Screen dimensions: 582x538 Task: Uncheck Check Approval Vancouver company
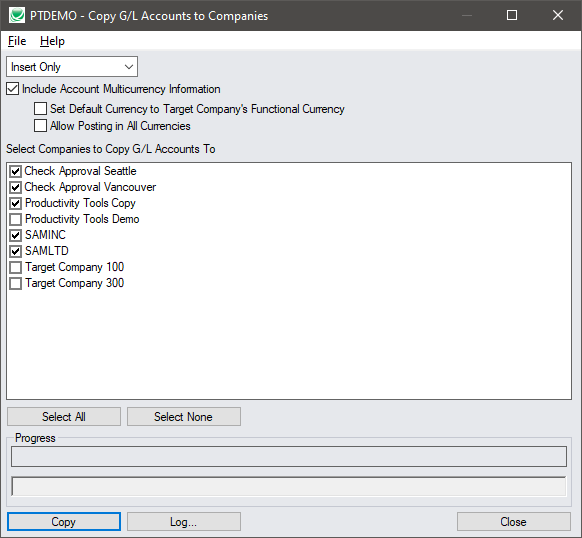pyautogui.click(x=16, y=187)
